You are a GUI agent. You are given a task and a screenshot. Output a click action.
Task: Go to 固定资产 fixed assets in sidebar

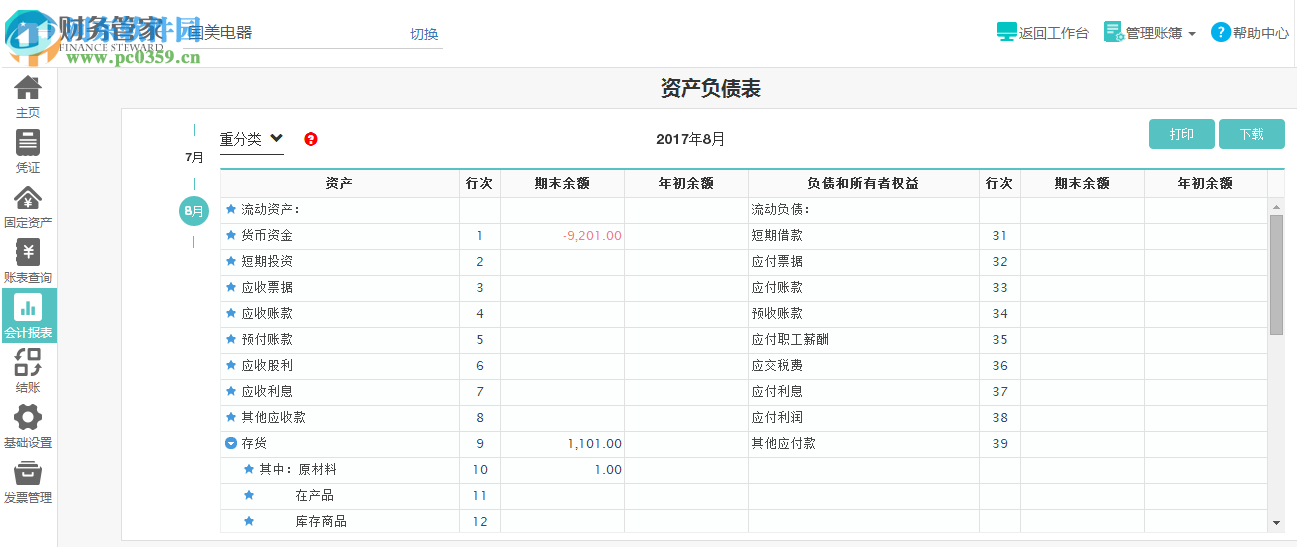(x=28, y=207)
